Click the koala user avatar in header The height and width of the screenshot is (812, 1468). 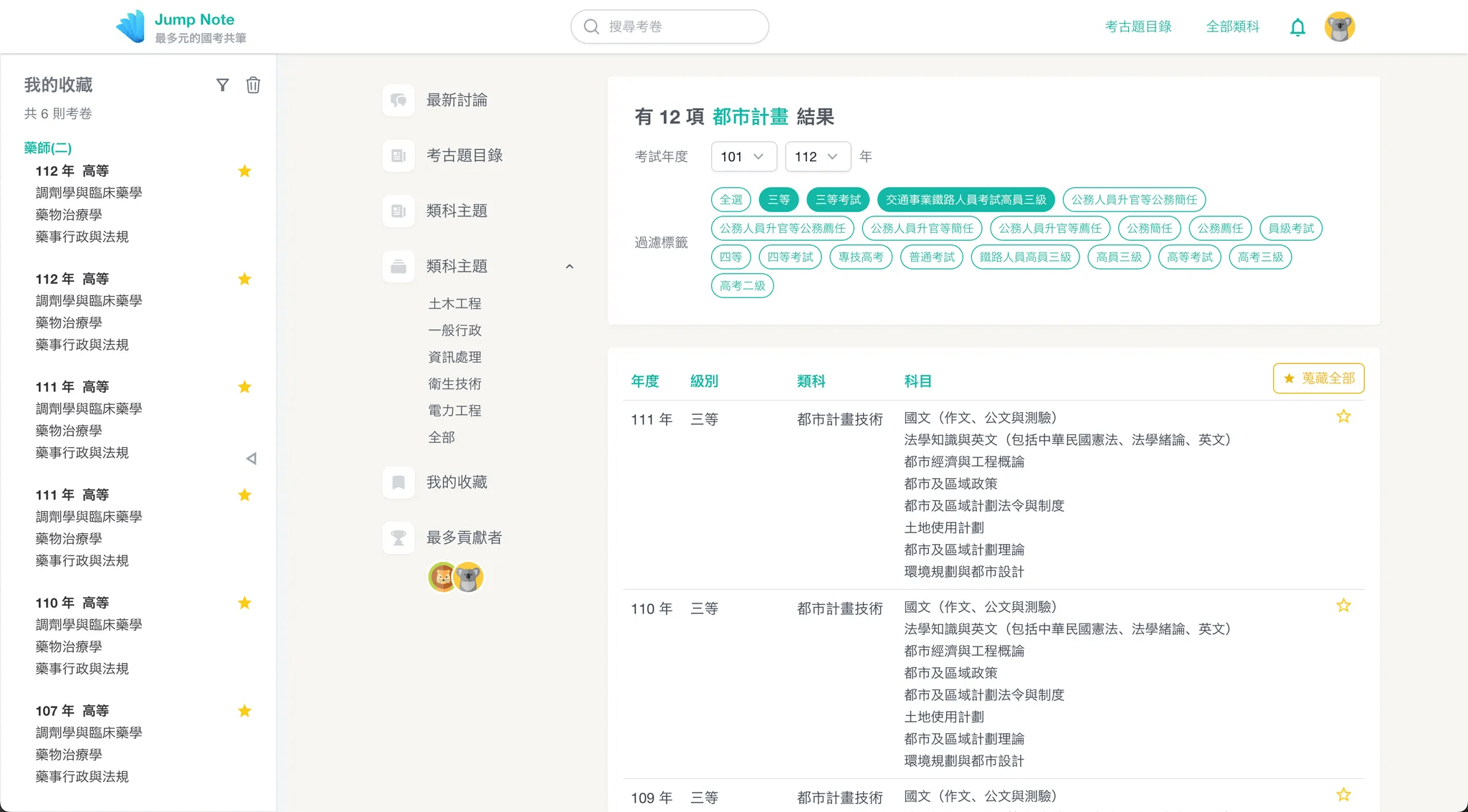1339,27
